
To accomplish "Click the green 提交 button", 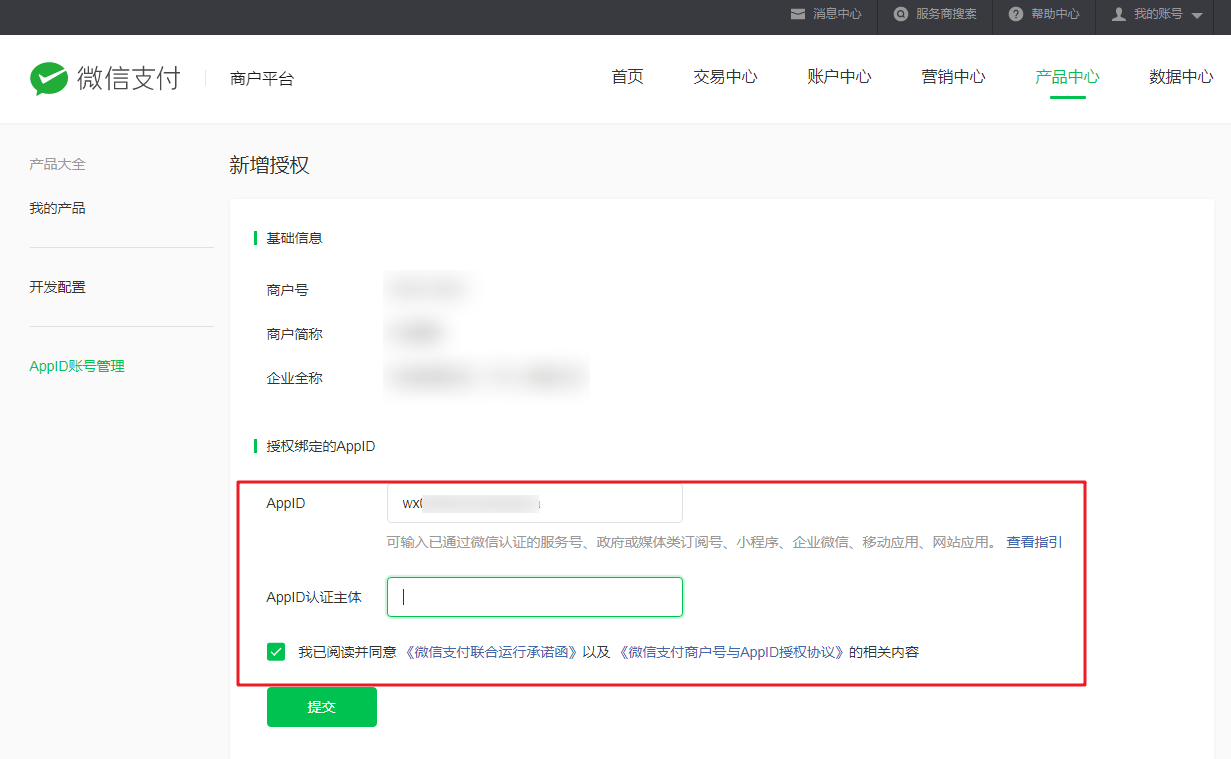I will (x=322, y=707).
